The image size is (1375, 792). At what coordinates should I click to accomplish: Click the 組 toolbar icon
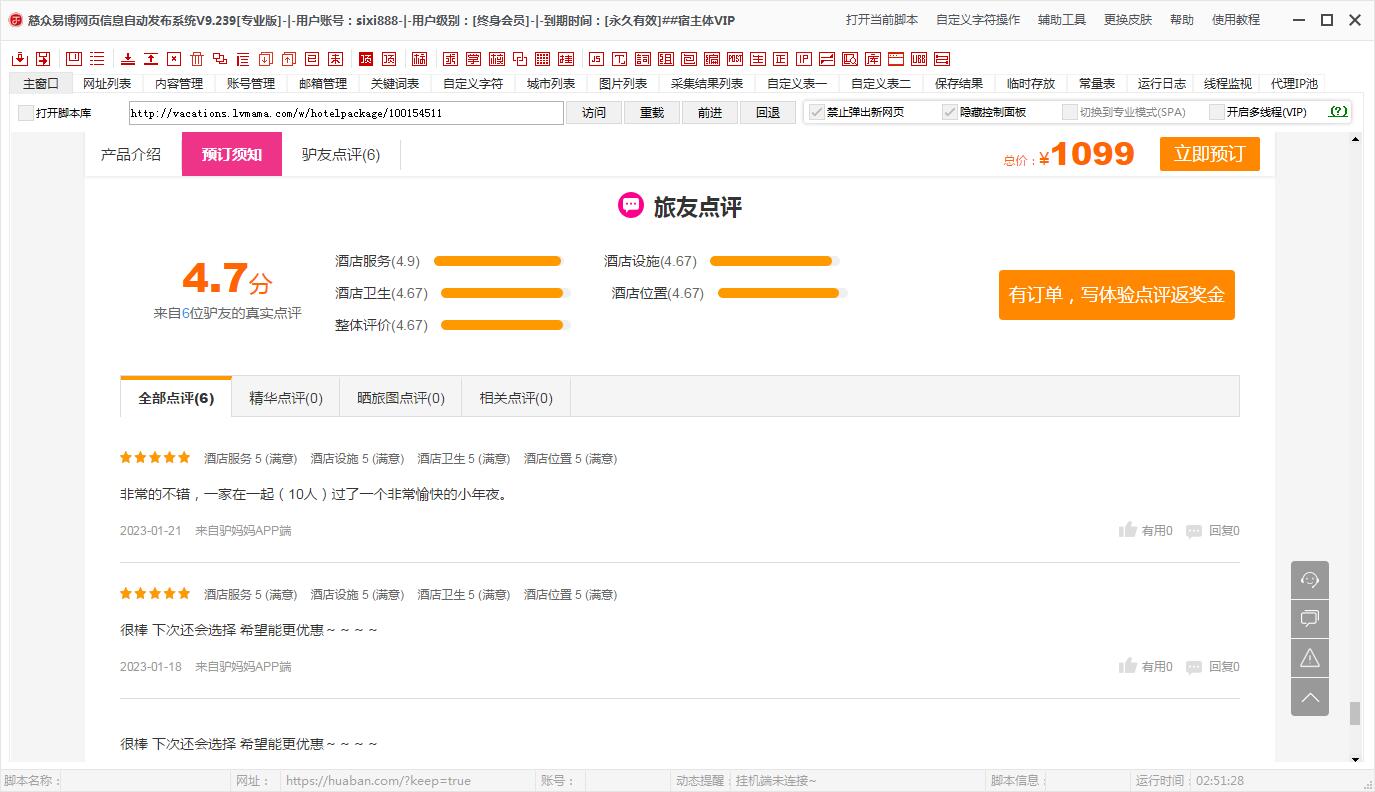pos(665,59)
